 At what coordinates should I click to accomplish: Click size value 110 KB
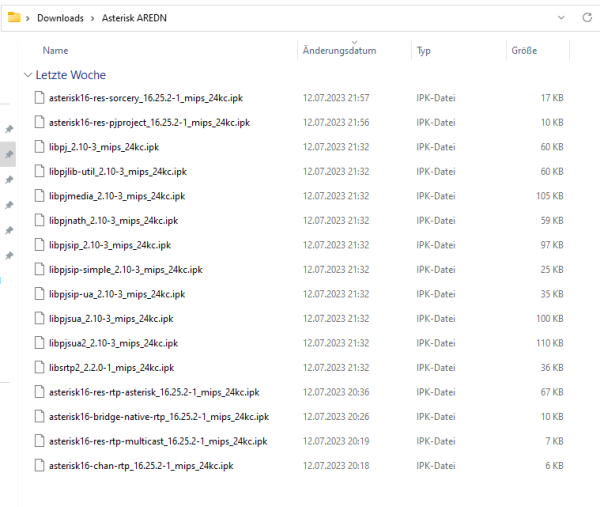pyautogui.click(x=549, y=343)
